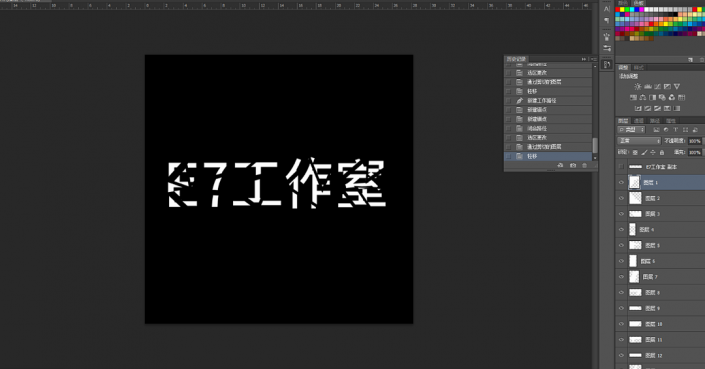
Task: Delete the current history state
Action: [x=585, y=165]
